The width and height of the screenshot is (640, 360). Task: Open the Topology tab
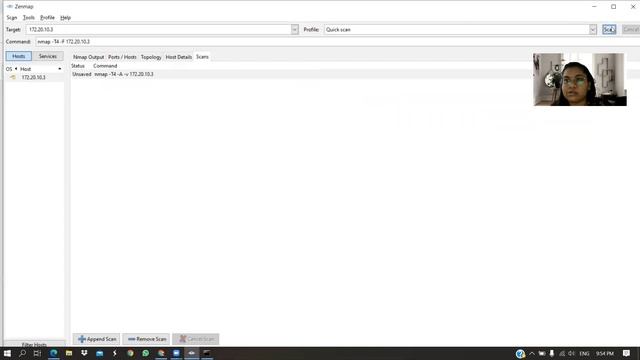(151, 57)
